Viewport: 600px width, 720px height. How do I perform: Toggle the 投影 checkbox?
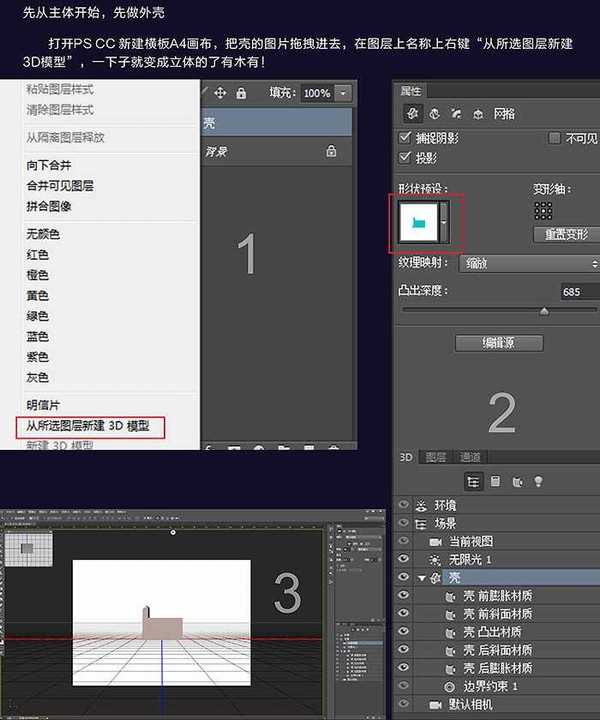point(405,158)
